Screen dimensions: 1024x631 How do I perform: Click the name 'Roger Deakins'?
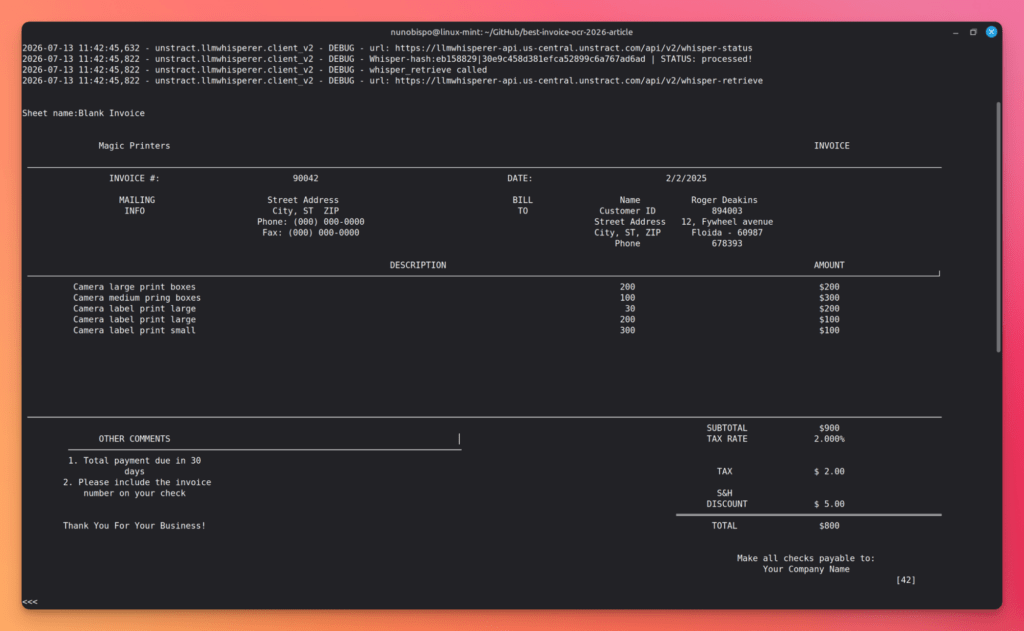tap(724, 200)
